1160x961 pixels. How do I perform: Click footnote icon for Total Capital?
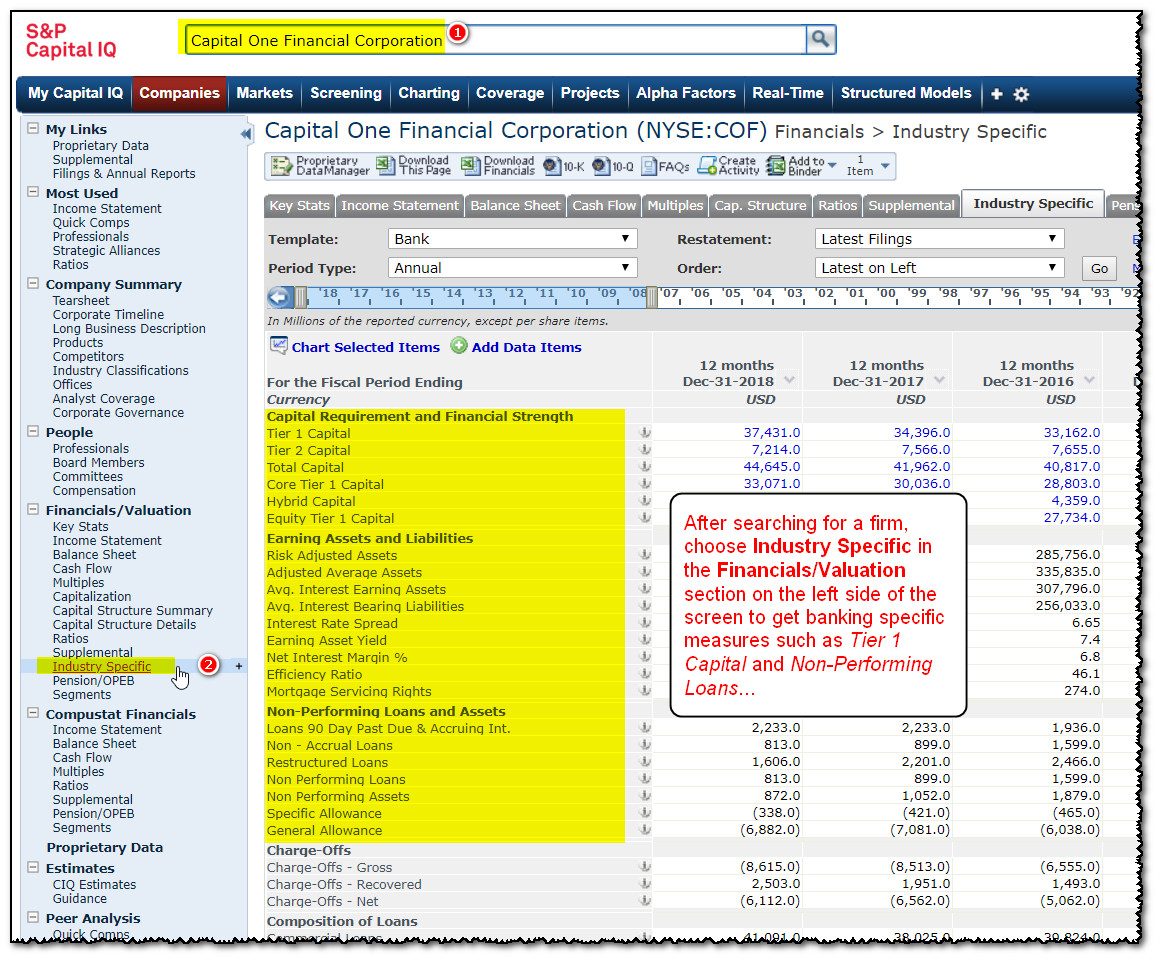pyautogui.click(x=645, y=467)
